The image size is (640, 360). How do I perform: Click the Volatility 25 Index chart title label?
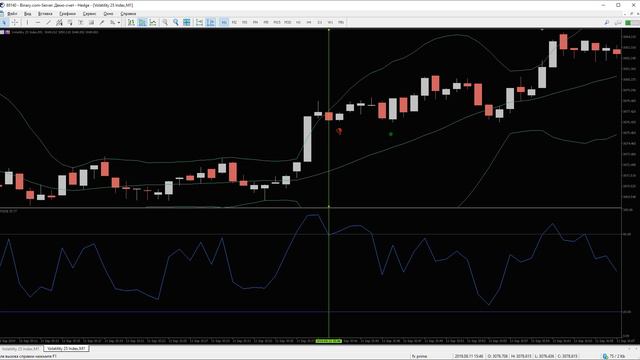(x=27, y=32)
